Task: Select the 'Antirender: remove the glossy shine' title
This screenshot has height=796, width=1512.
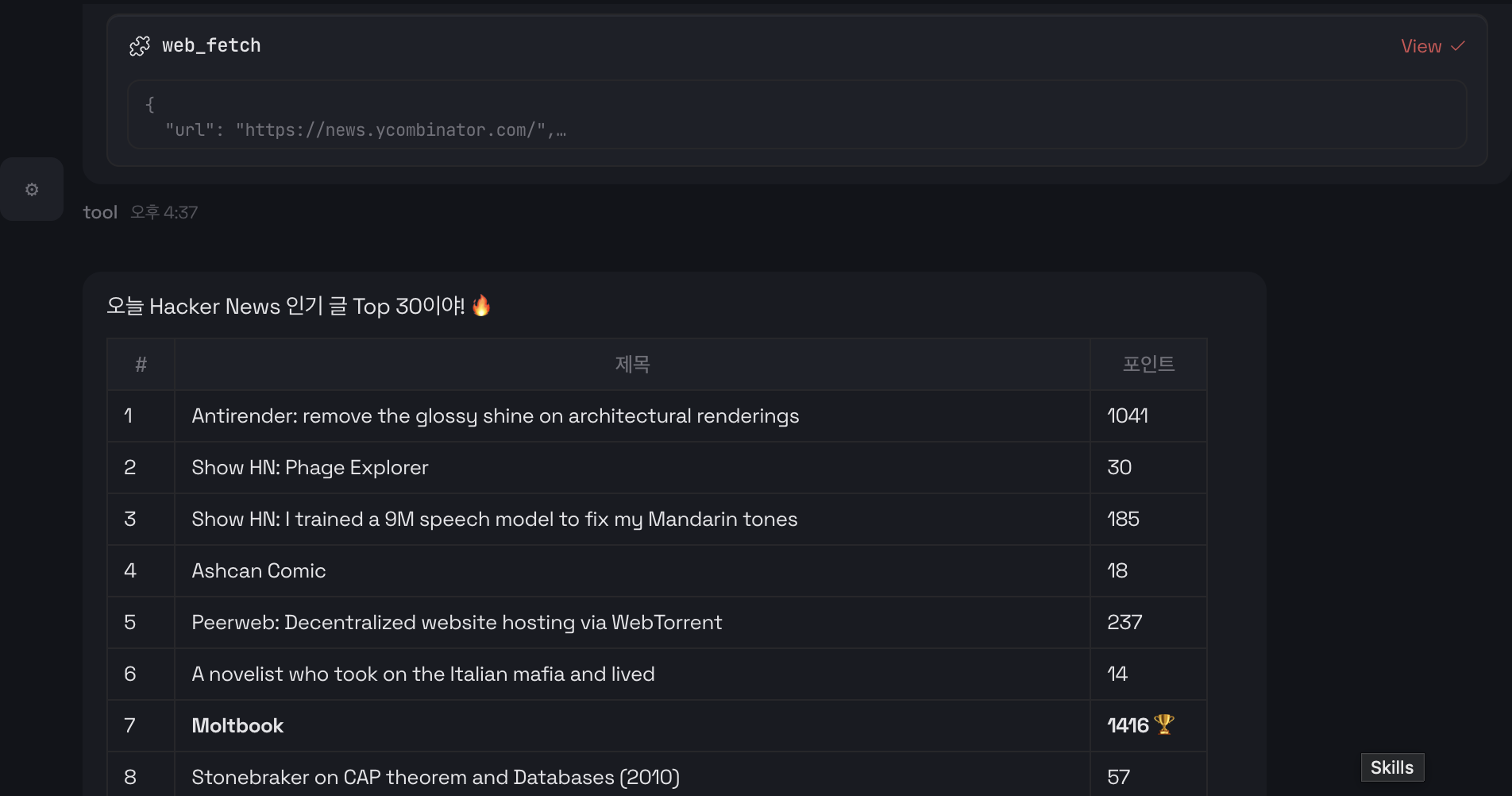Action: (x=496, y=415)
